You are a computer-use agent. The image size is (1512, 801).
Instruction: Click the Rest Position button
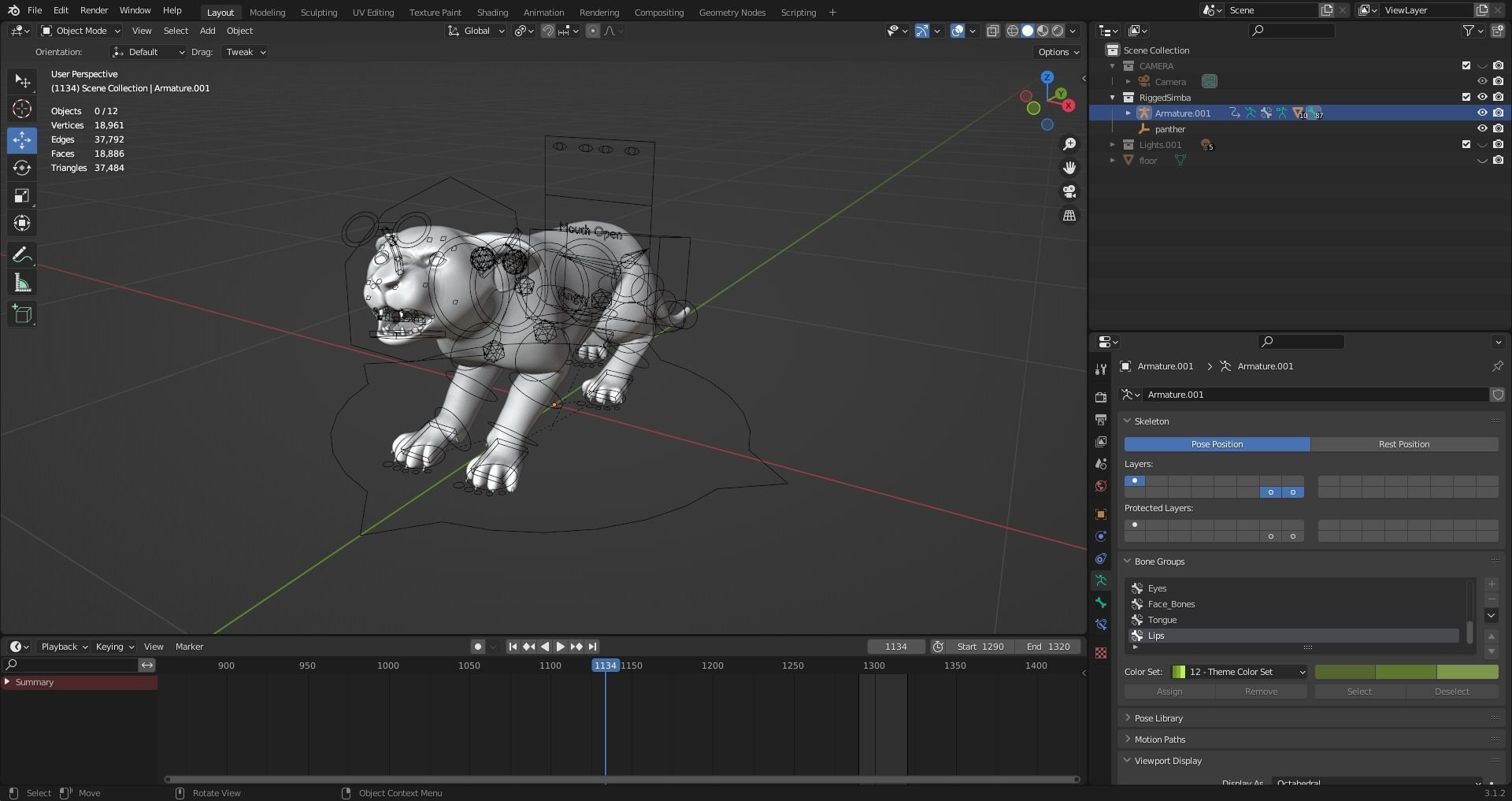click(1404, 444)
